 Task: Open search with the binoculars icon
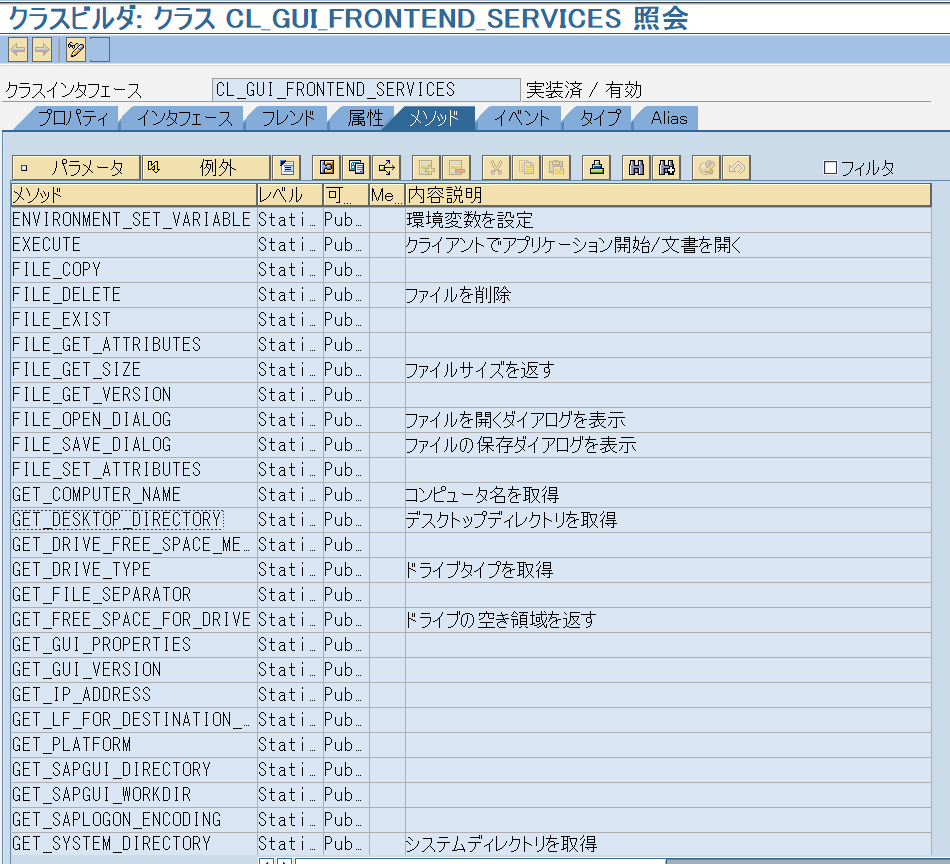coord(635,167)
